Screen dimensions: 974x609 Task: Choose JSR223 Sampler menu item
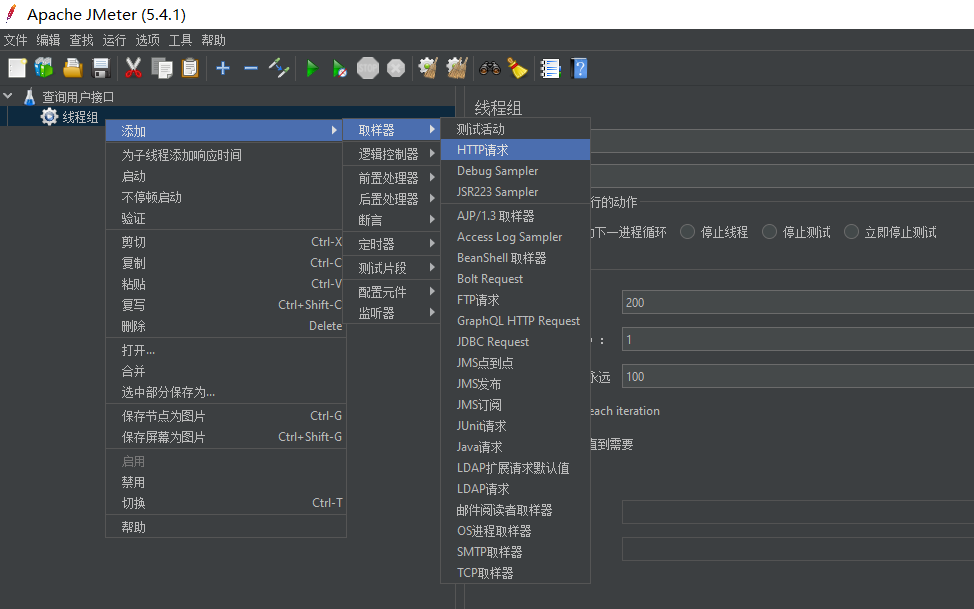point(515,192)
